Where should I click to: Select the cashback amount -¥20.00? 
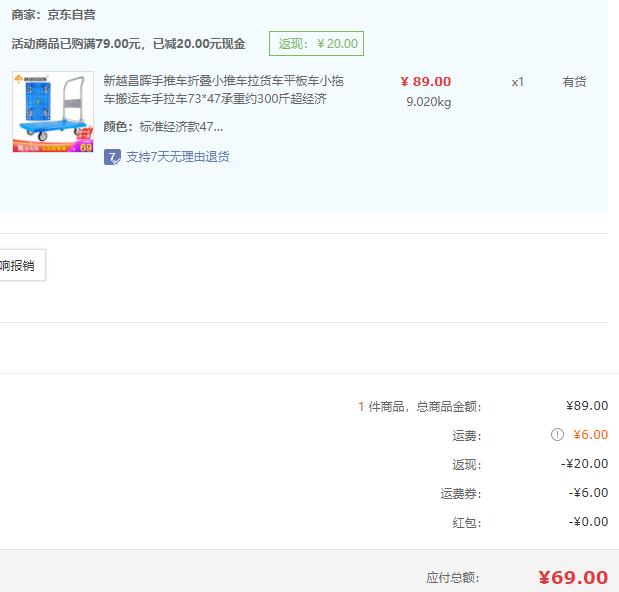tap(584, 464)
